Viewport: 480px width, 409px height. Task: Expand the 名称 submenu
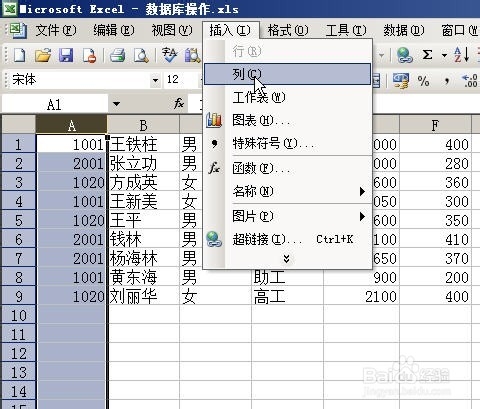362,192
